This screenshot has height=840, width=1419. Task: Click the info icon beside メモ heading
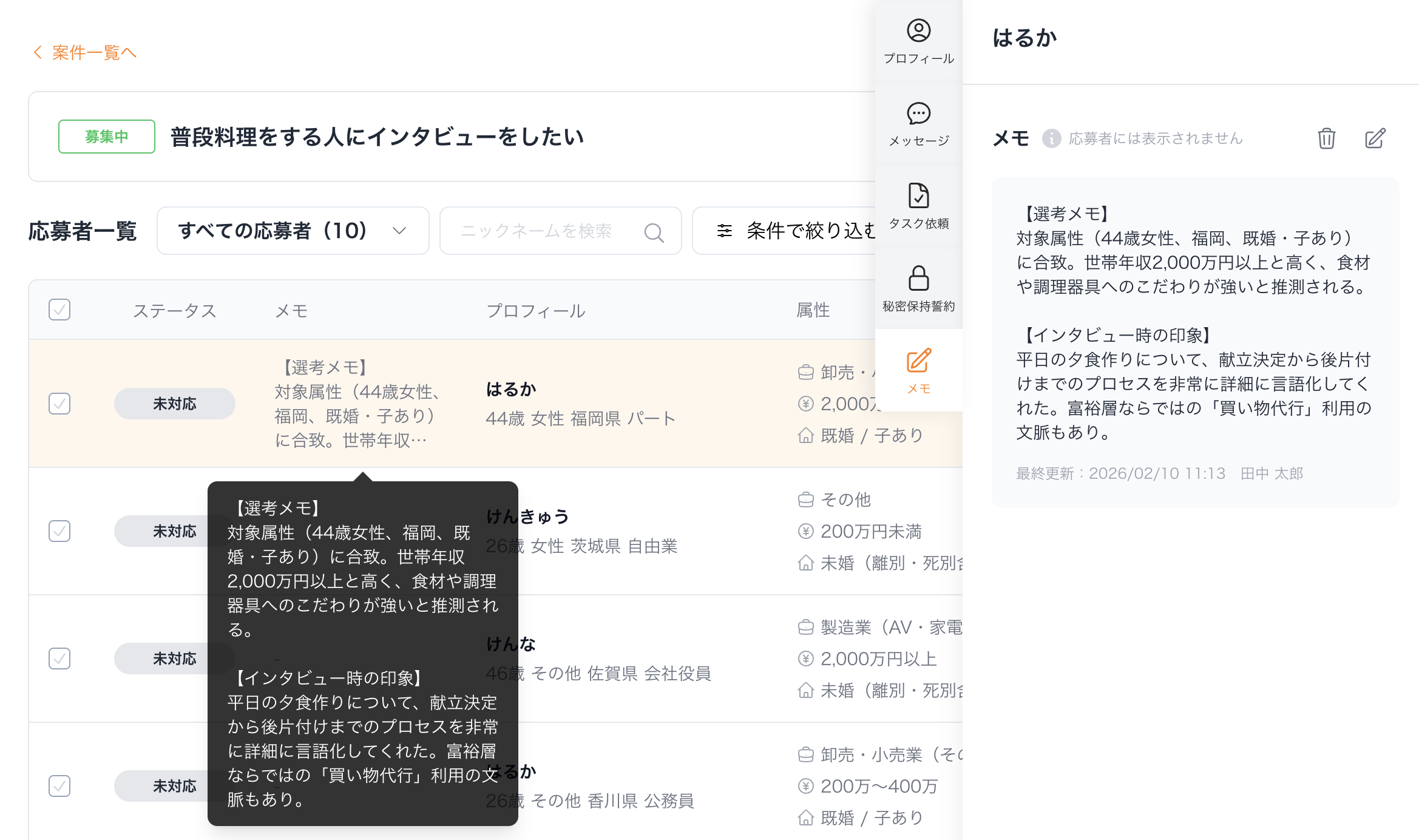pyautogui.click(x=1051, y=138)
